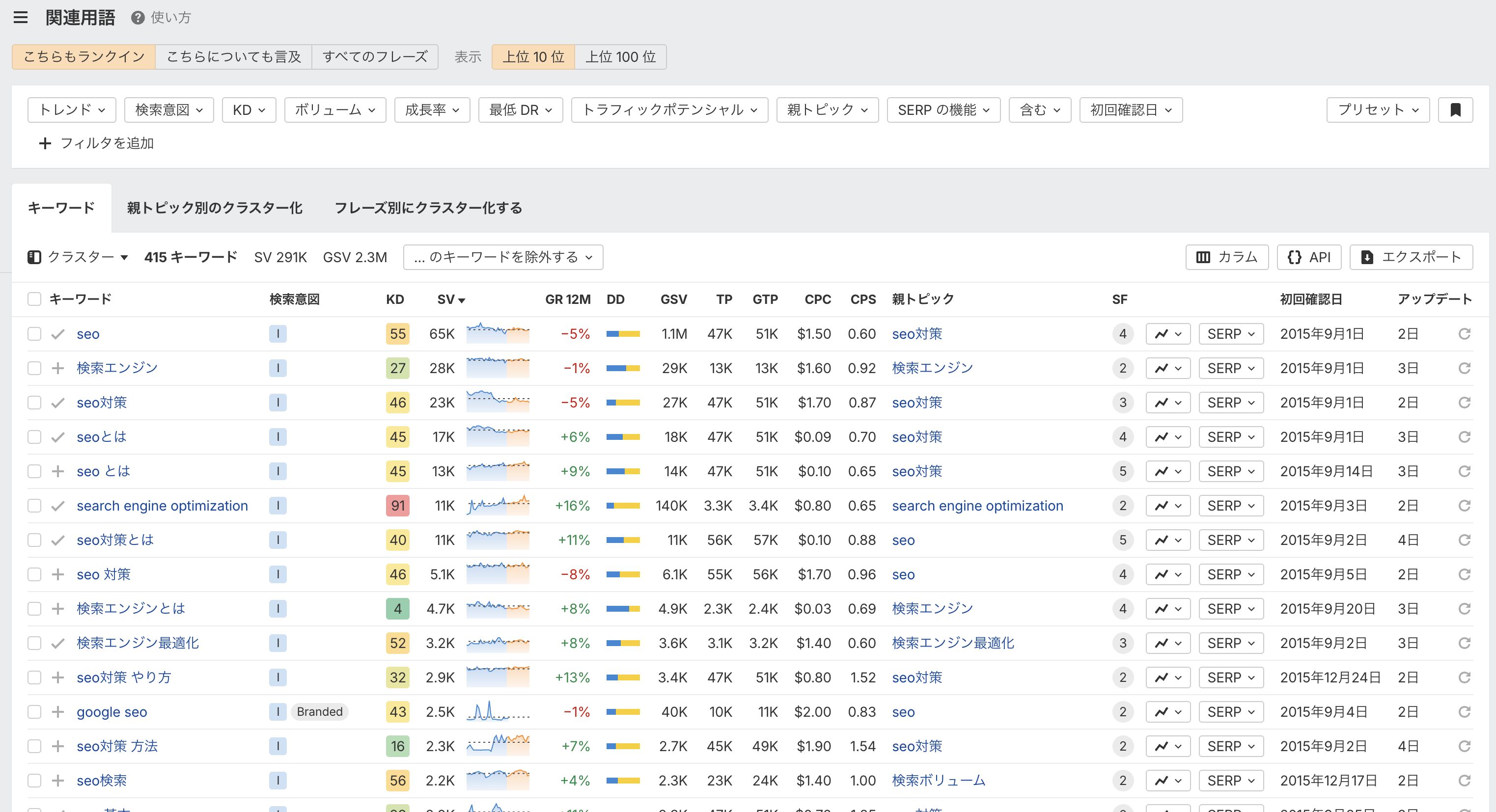This screenshot has width=1496, height=812.
Task: Click the 使い方 help question icon
Action: pos(138,17)
